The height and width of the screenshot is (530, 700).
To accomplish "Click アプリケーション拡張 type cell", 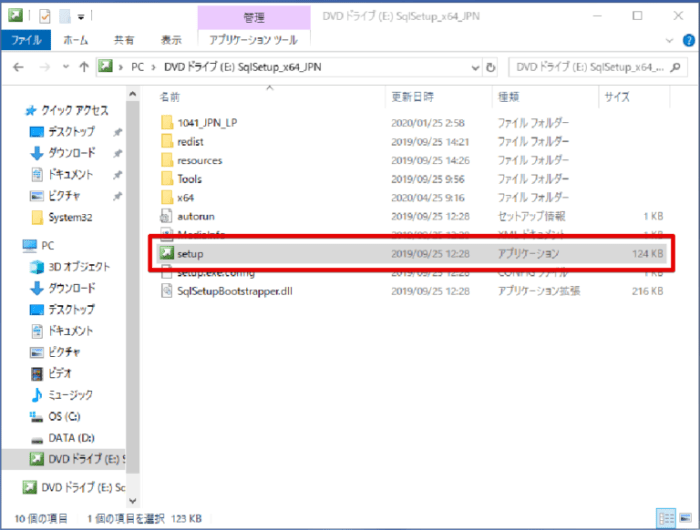I will (x=539, y=291).
